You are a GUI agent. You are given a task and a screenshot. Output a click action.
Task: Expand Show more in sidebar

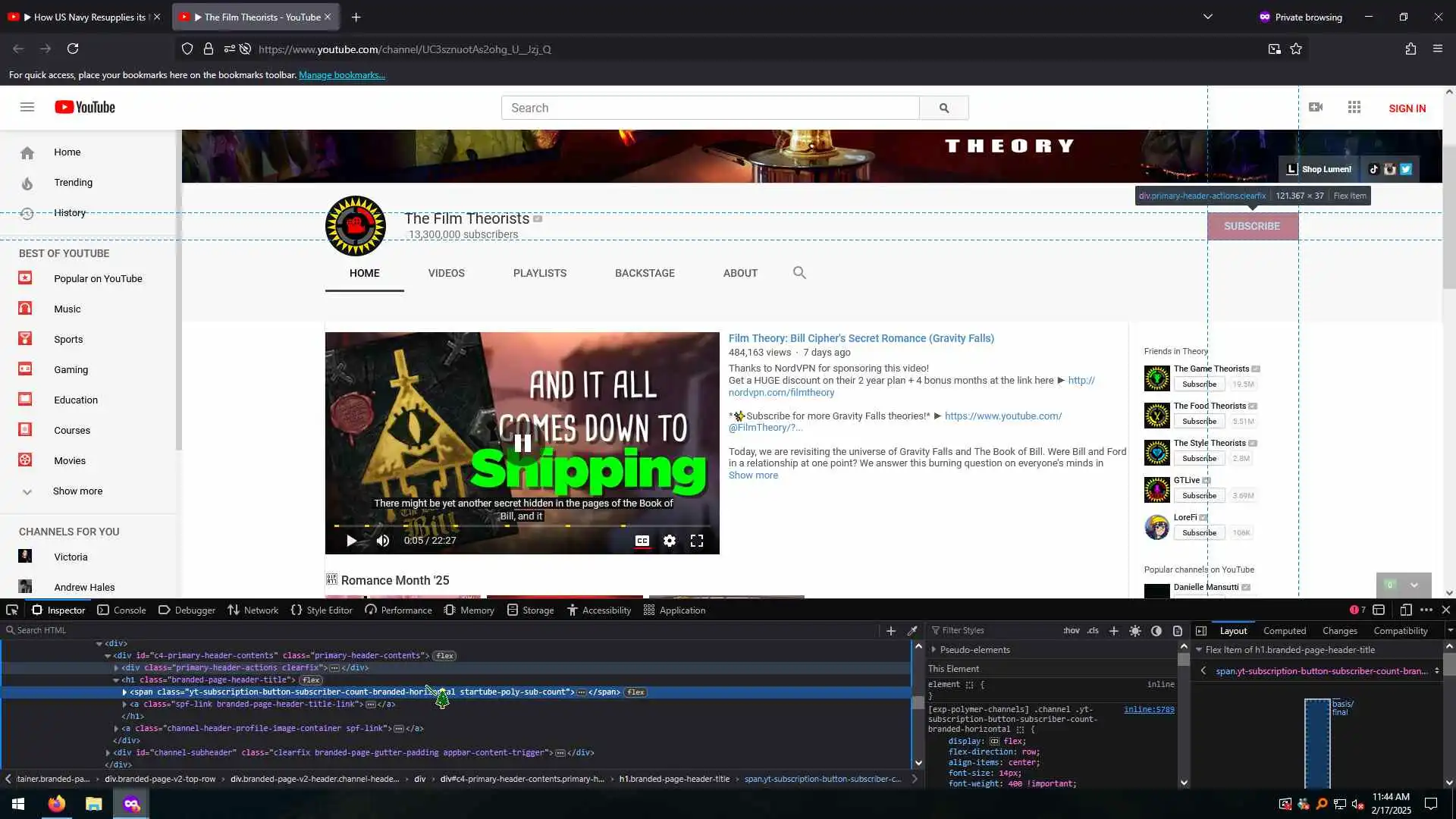77,491
